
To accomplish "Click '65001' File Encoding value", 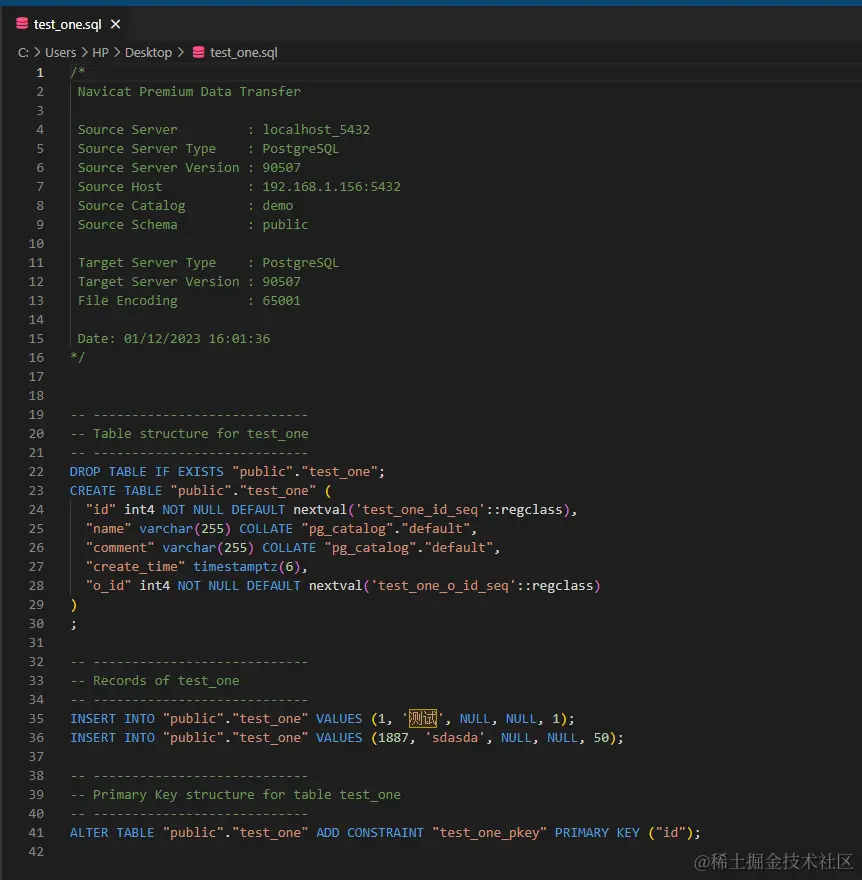I will point(281,301).
